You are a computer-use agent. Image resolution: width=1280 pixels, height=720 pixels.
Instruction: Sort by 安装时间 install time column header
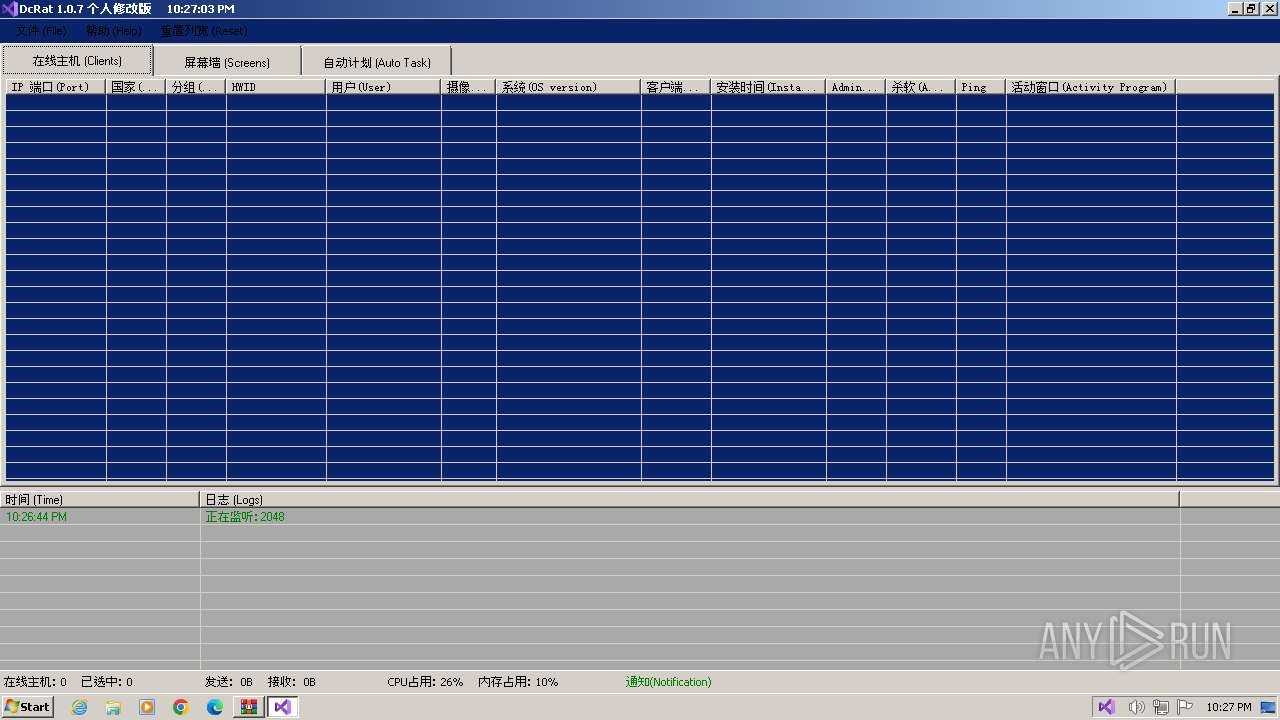click(768, 87)
